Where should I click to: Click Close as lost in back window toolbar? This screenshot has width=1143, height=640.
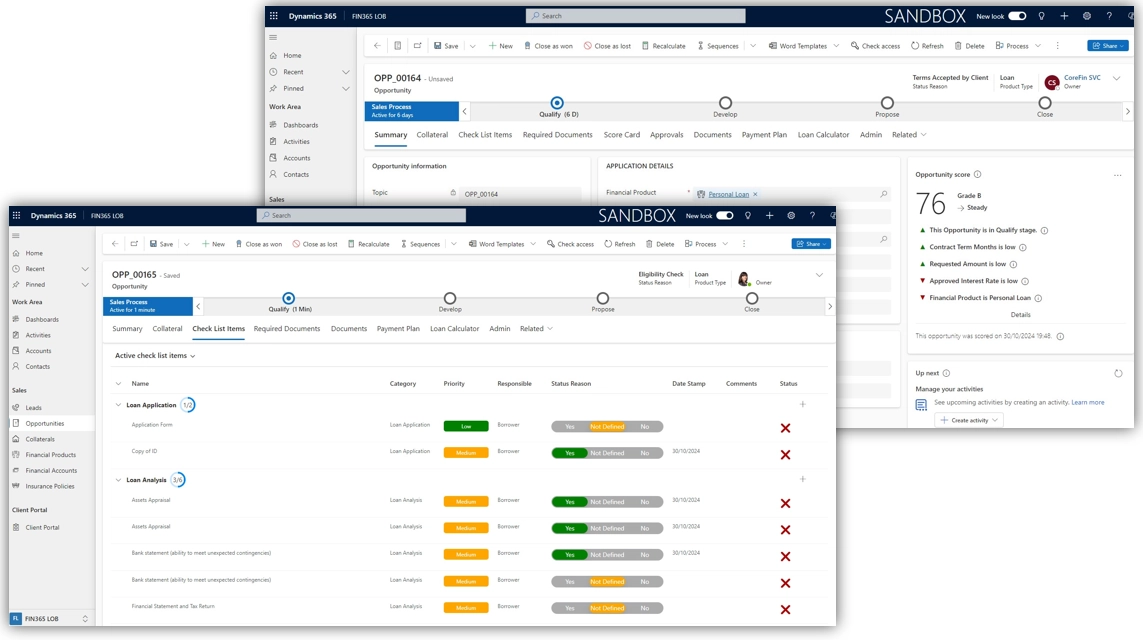click(x=606, y=46)
